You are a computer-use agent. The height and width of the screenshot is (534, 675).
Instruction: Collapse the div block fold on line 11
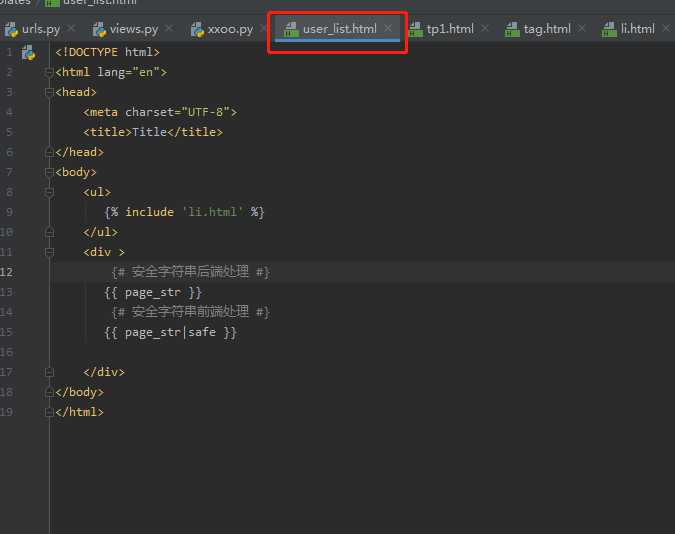49,252
